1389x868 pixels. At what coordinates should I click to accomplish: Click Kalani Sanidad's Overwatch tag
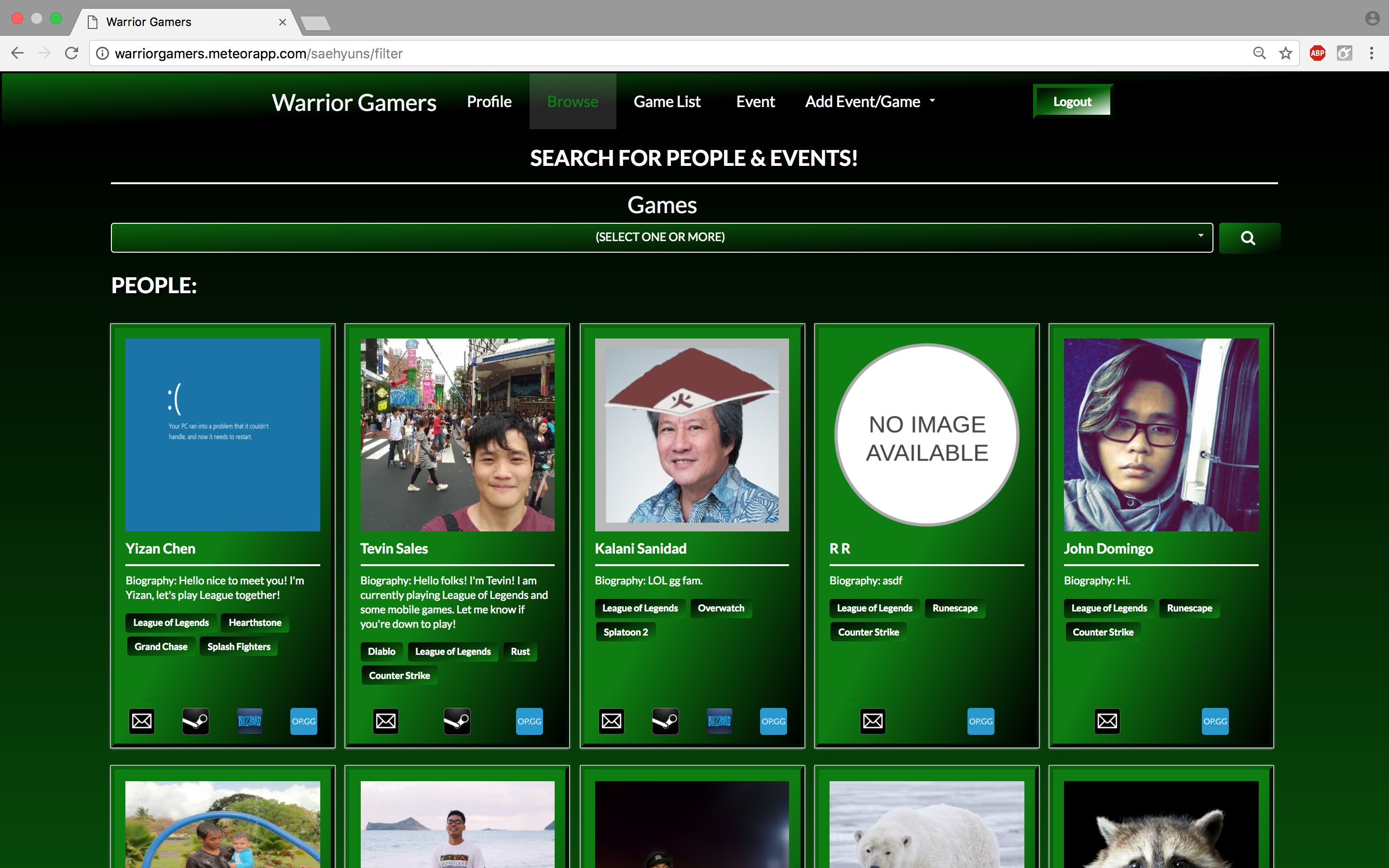pyautogui.click(x=721, y=608)
